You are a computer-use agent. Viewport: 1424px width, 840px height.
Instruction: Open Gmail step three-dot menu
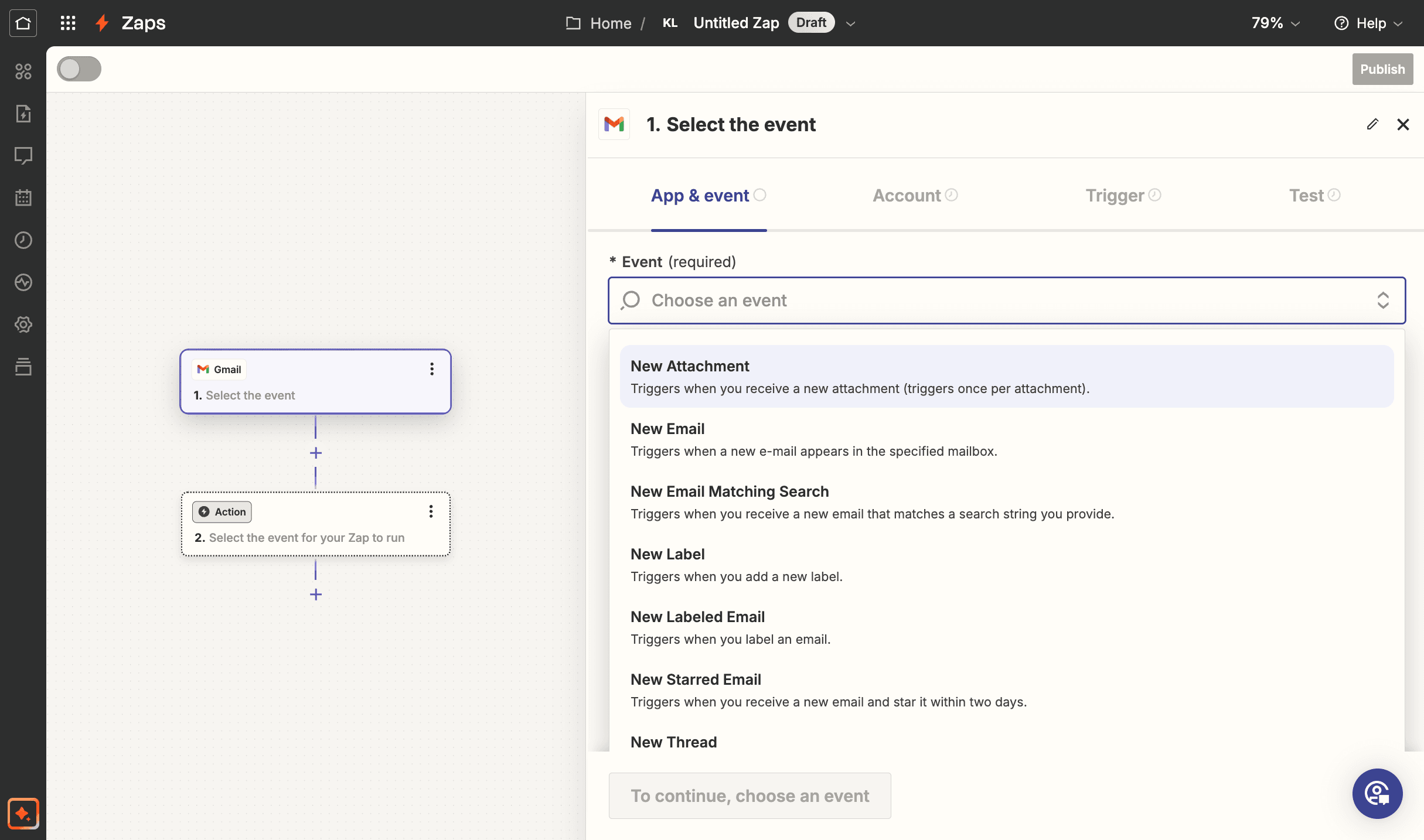(432, 369)
